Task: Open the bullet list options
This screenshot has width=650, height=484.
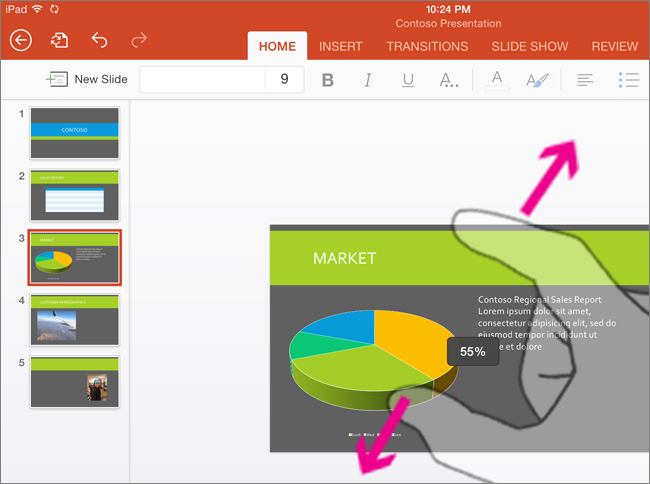Action: (628, 80)
